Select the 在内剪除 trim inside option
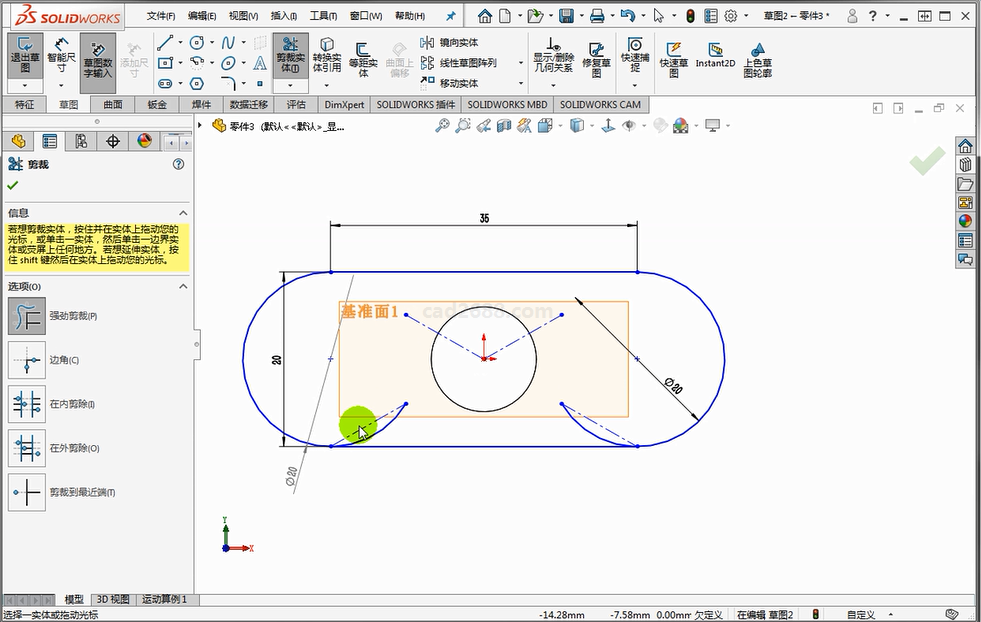Screen dimensions: 981x622 [x=27, y=404]
